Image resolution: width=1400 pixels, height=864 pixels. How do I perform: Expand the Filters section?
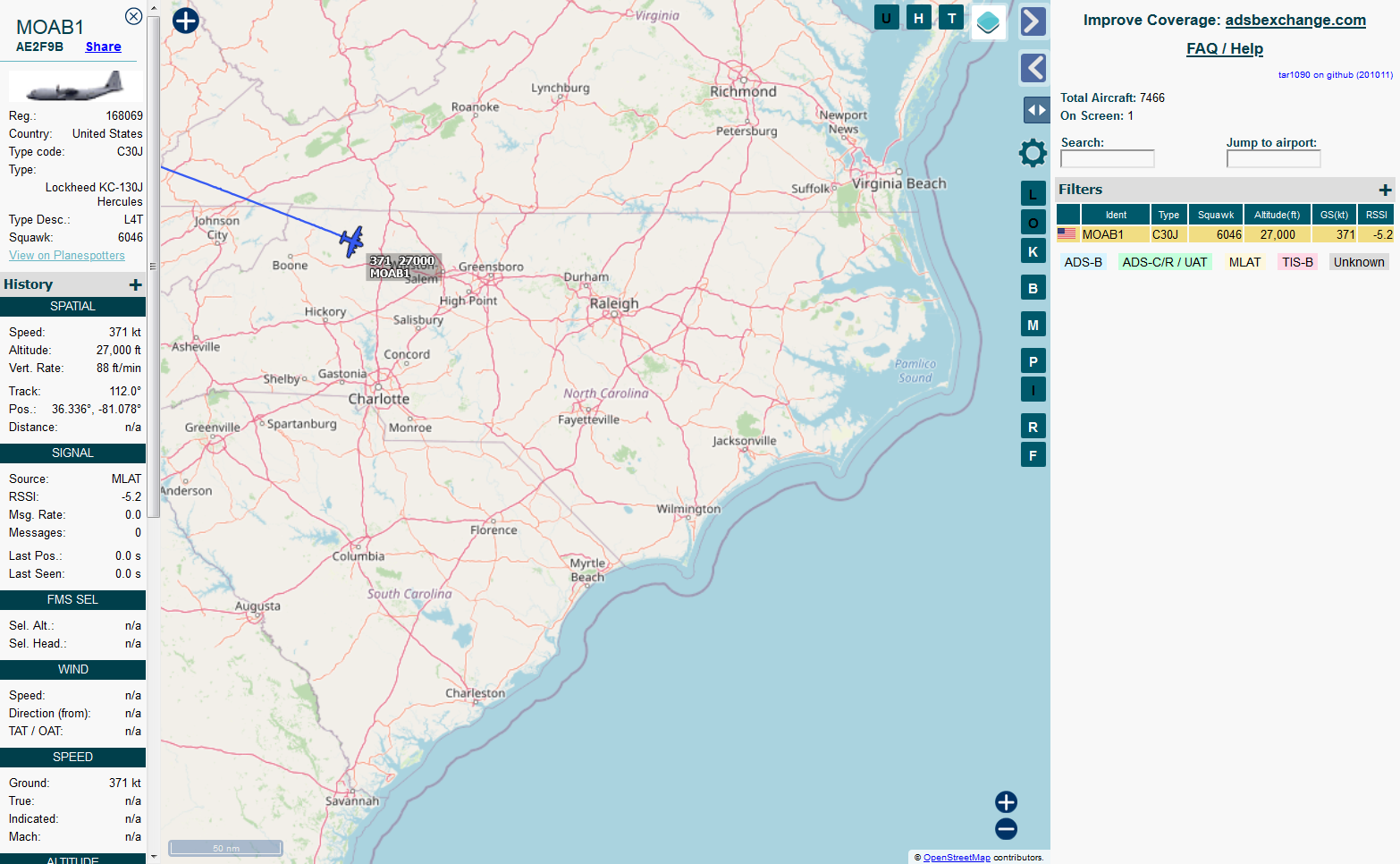pyautogui.click(x=1385, y=190)
